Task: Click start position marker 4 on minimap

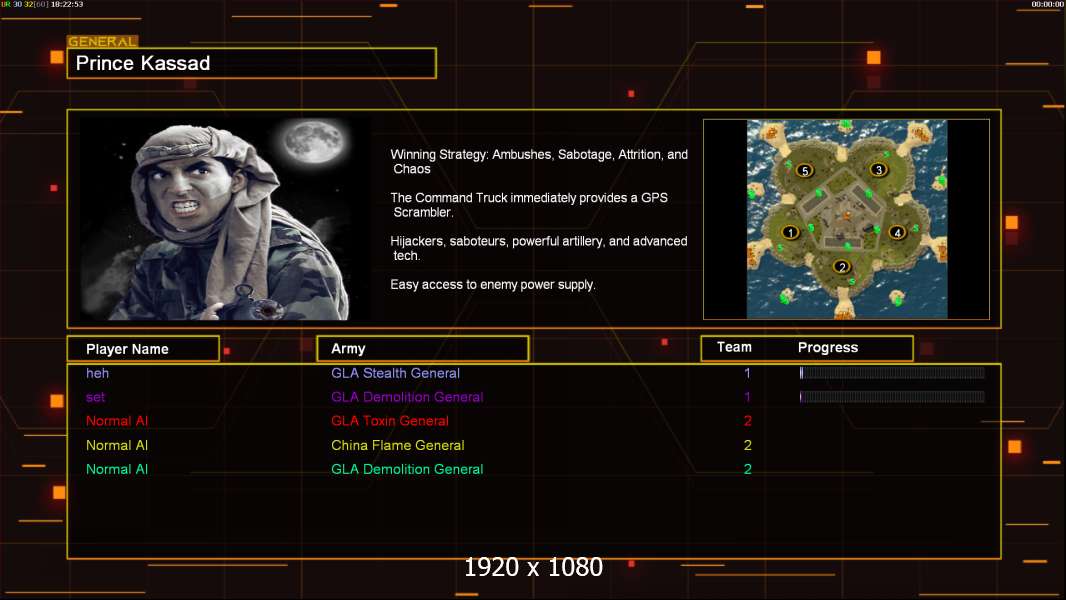Action: 897,232
